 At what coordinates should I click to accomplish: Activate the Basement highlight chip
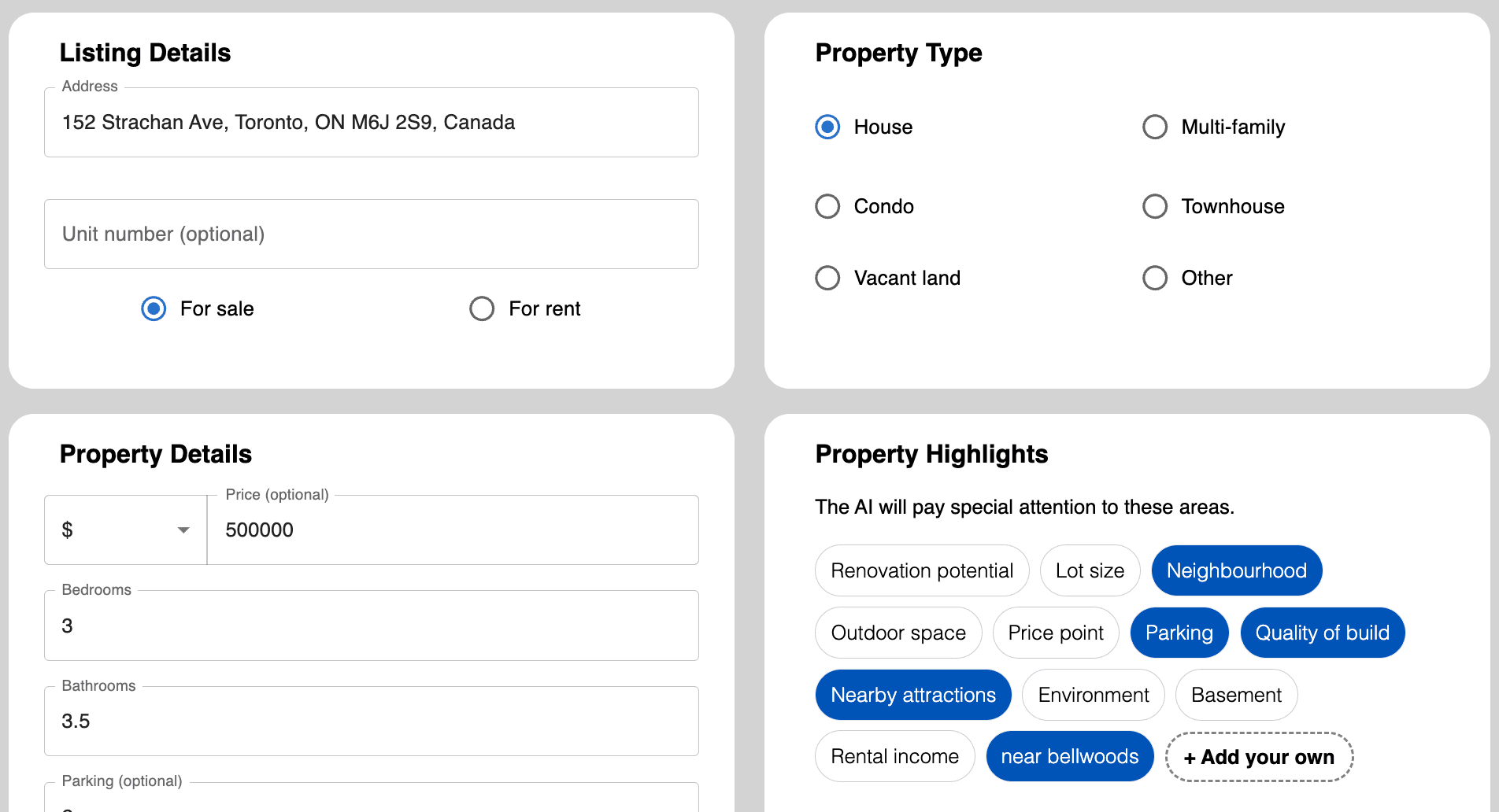click(x=1236, y=695)
